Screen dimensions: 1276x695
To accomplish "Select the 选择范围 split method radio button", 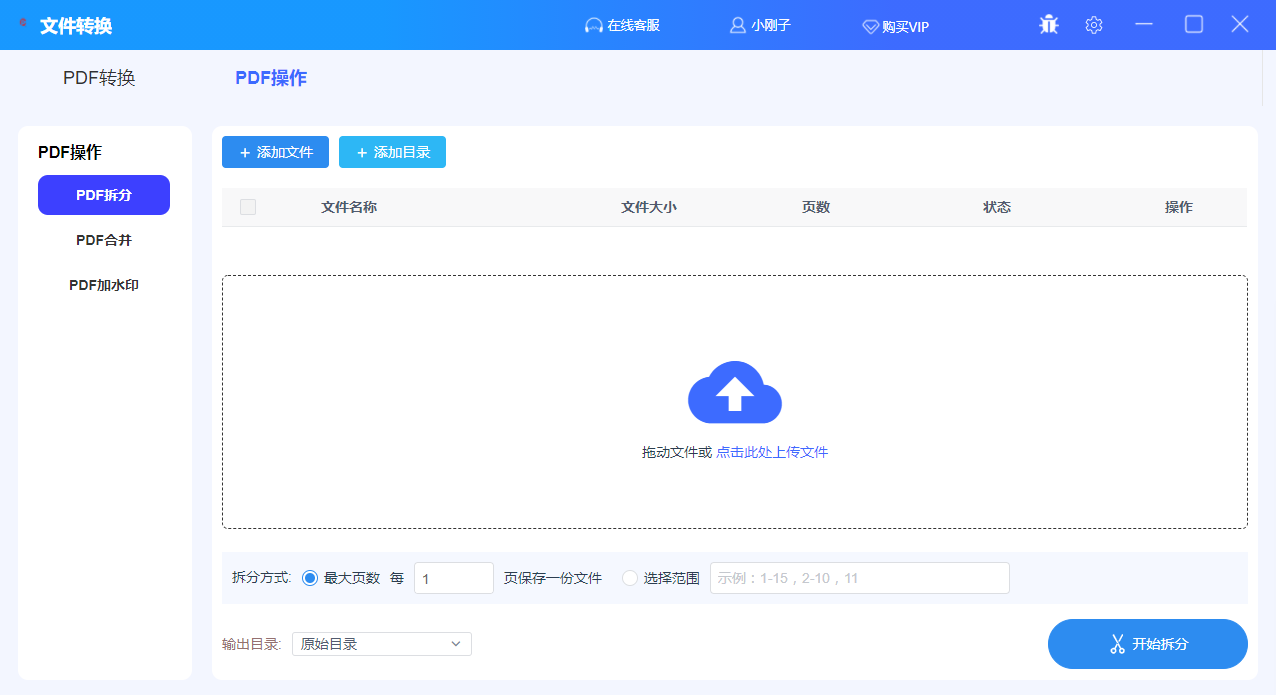I will click(630, 577).
